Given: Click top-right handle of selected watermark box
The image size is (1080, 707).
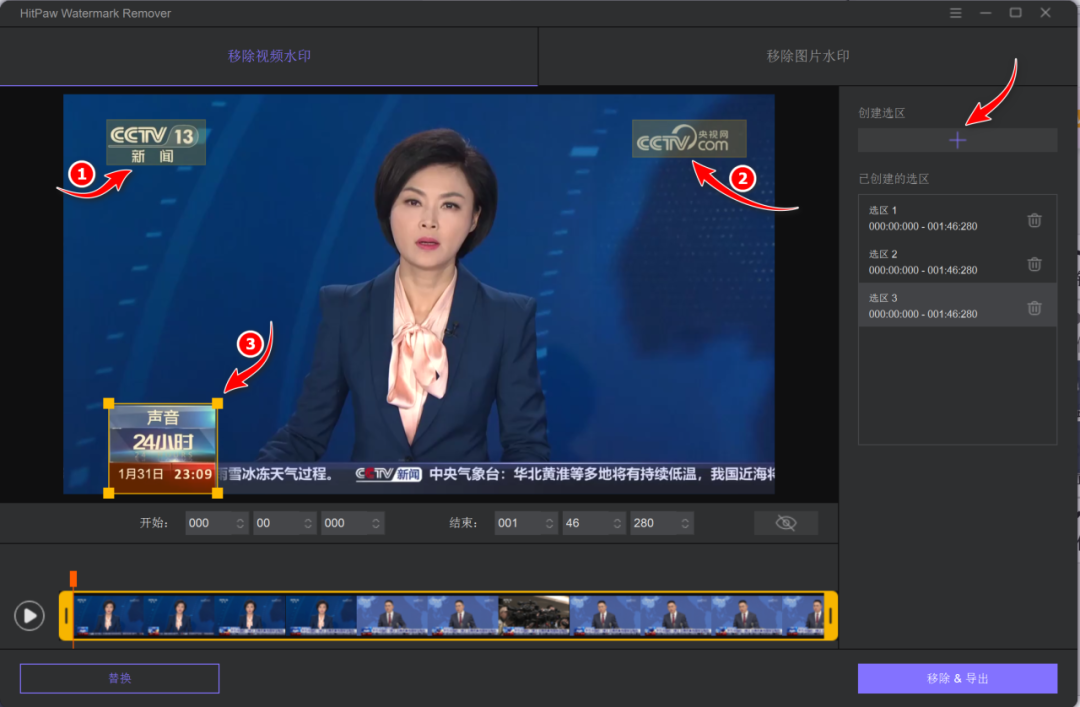Looking at the screenshot, I should (218, 404).
